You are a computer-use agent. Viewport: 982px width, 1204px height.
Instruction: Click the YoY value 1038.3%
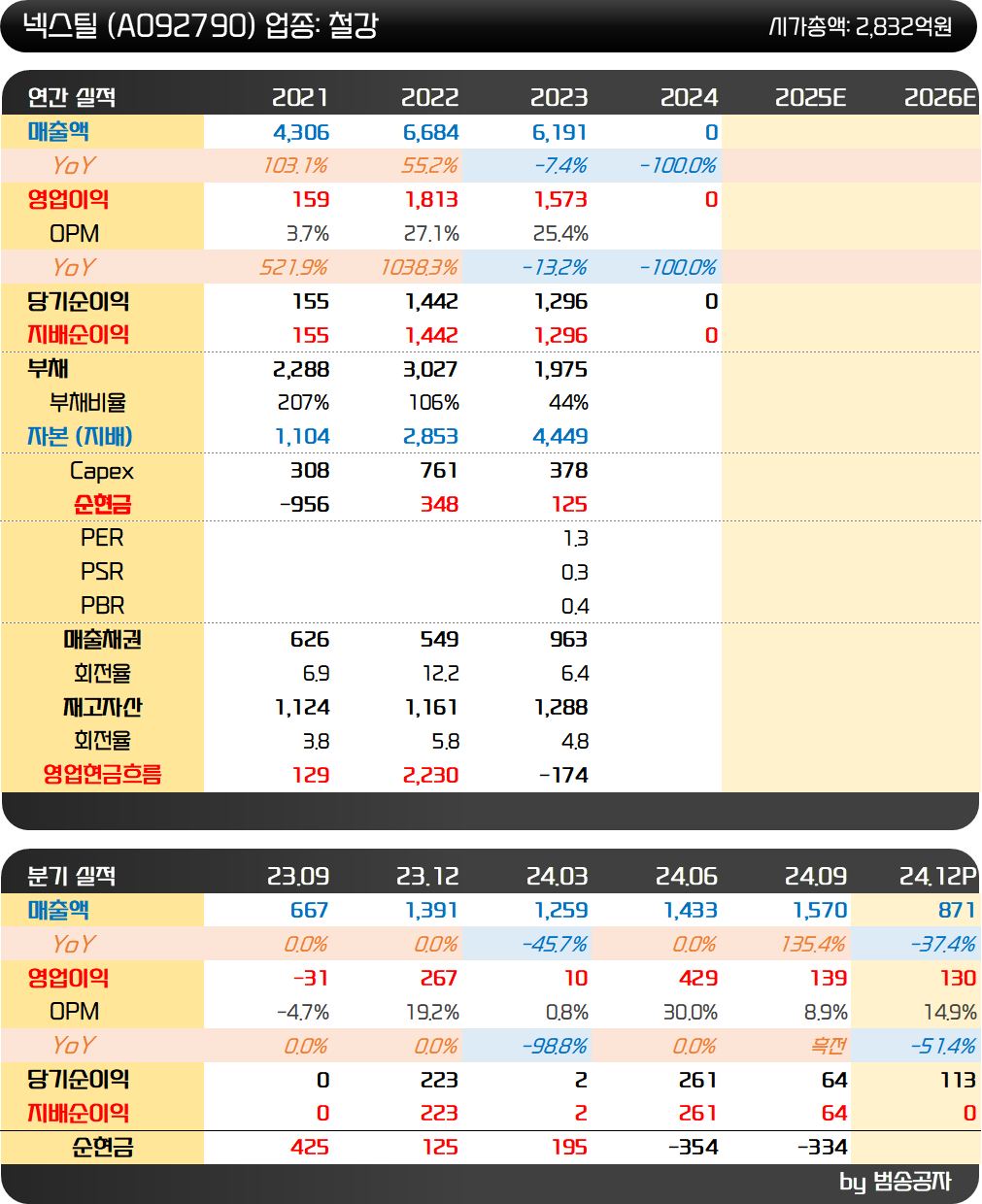pos(420,268)
